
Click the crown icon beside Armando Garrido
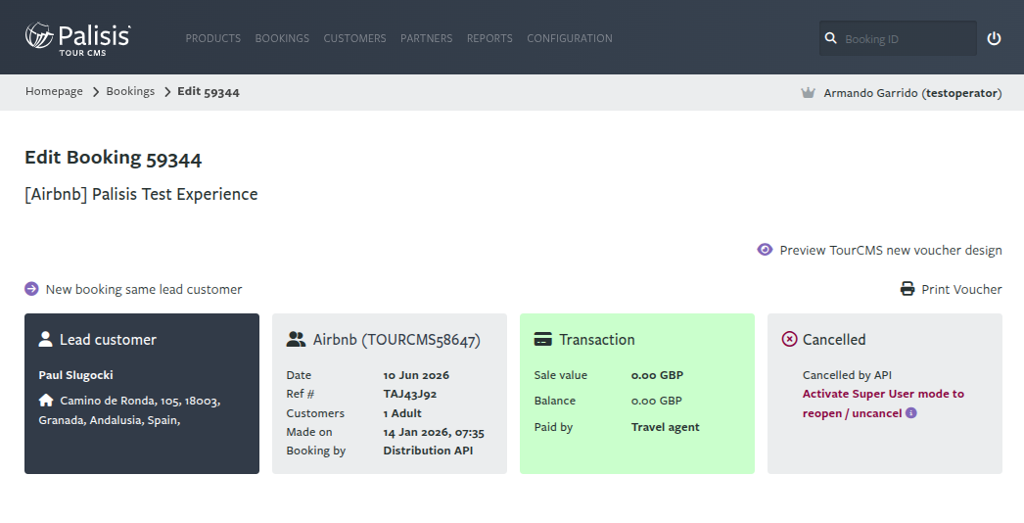coord(808,93)
